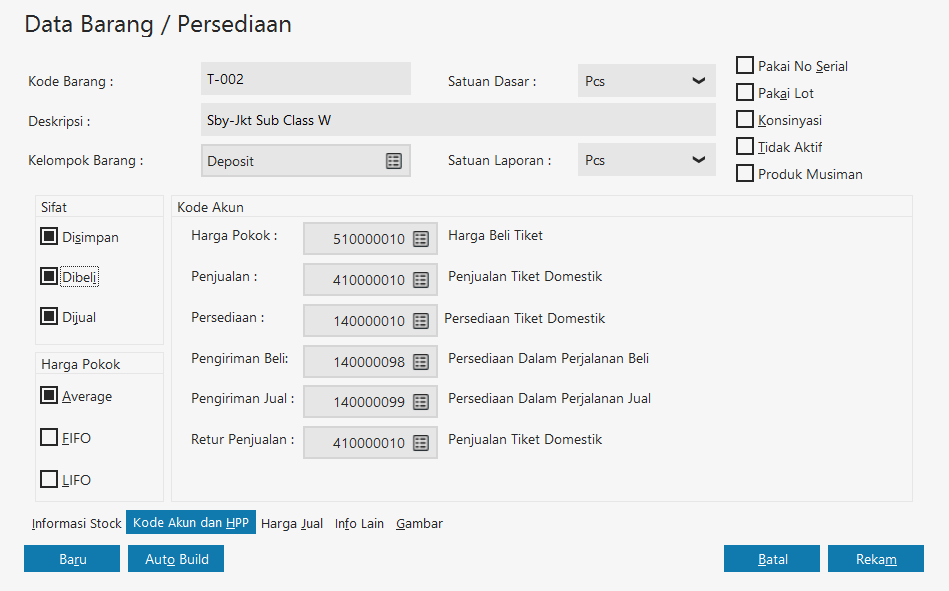Open account lookup icon for Pengiriman Beli
The height and width of the screenshot is (591, 949).
click(x=421, y=361)
